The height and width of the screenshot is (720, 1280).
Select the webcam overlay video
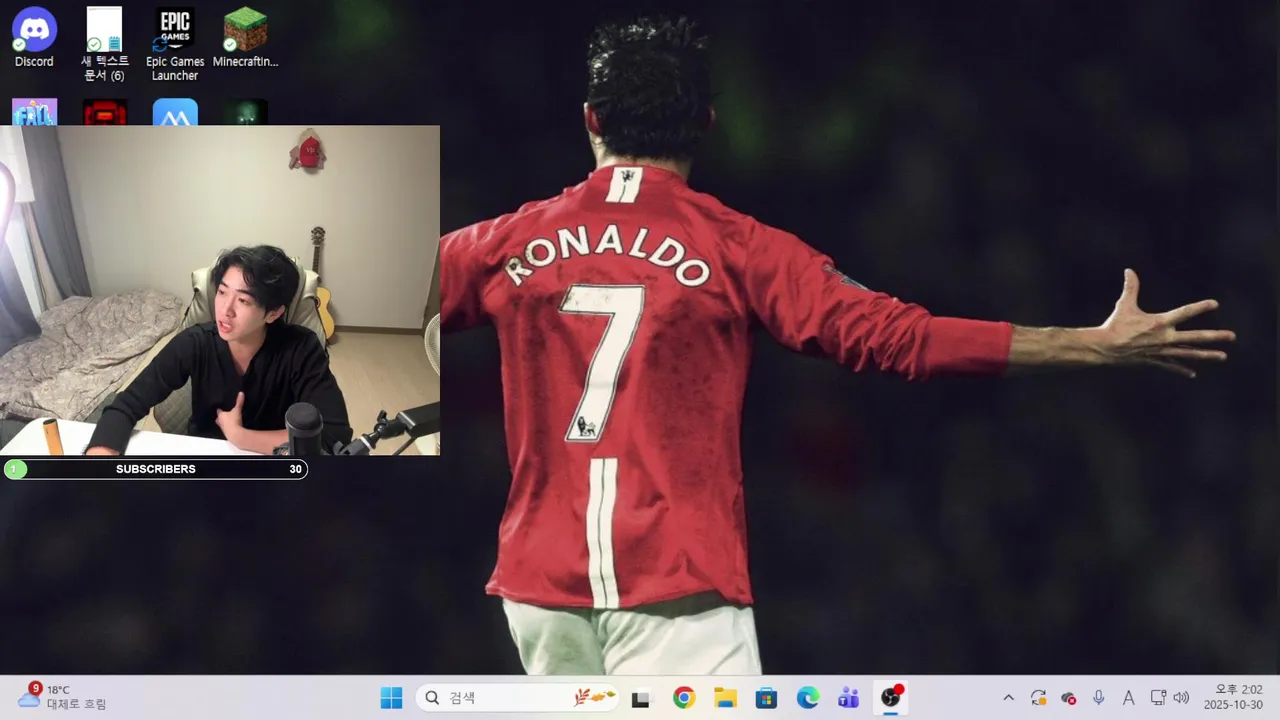(220, 290)
